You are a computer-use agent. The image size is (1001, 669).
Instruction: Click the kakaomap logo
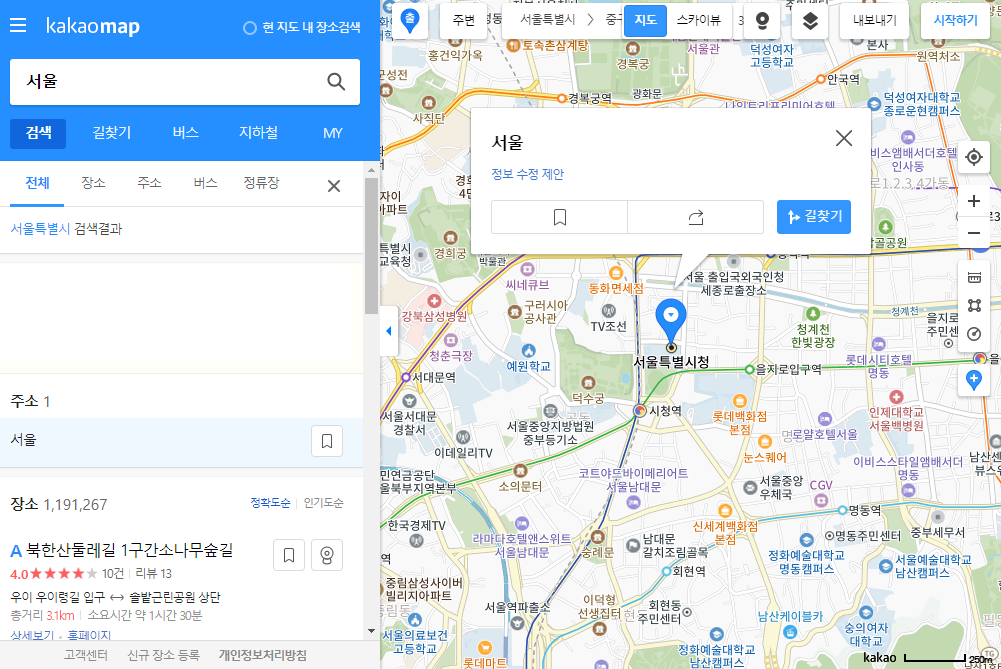93,26
